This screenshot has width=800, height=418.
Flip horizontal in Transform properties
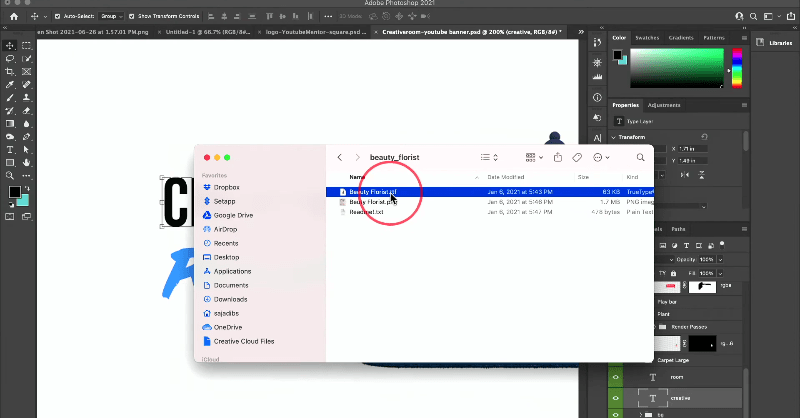pos(685,175)
